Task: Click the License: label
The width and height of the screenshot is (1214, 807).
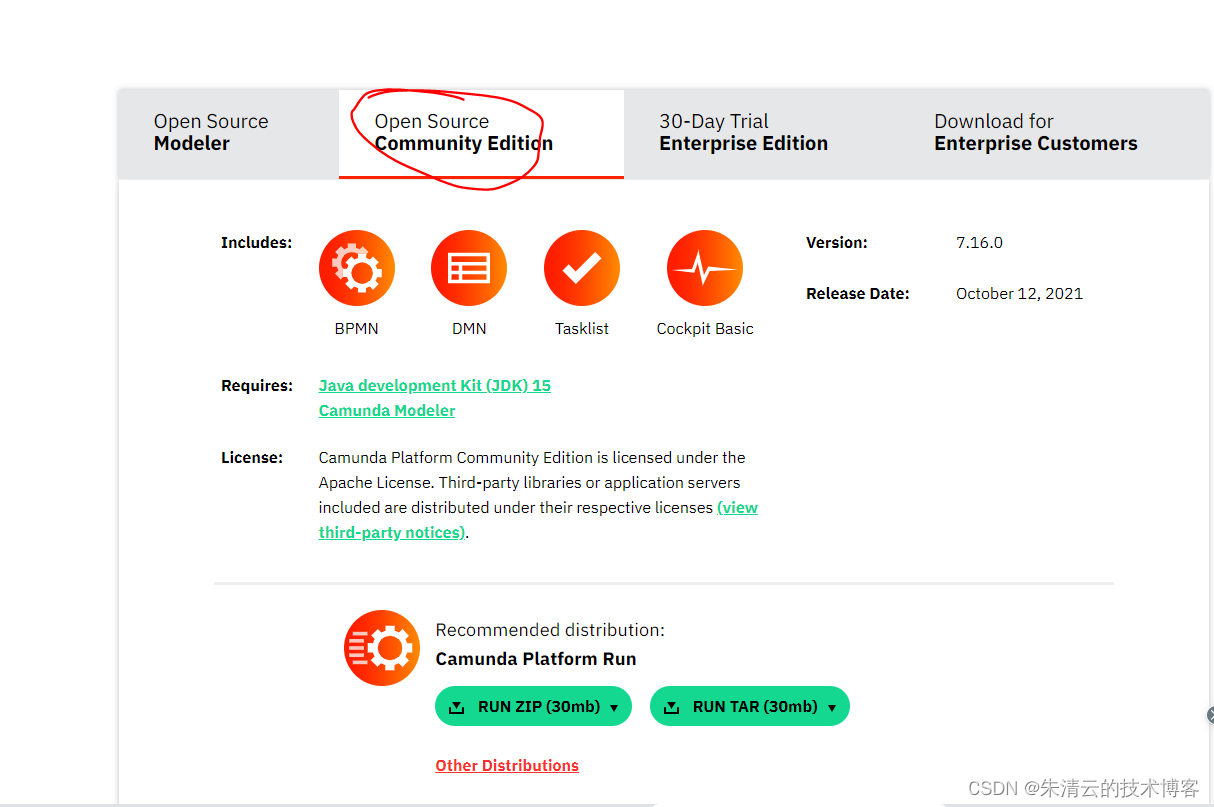Action: [252, 457]
